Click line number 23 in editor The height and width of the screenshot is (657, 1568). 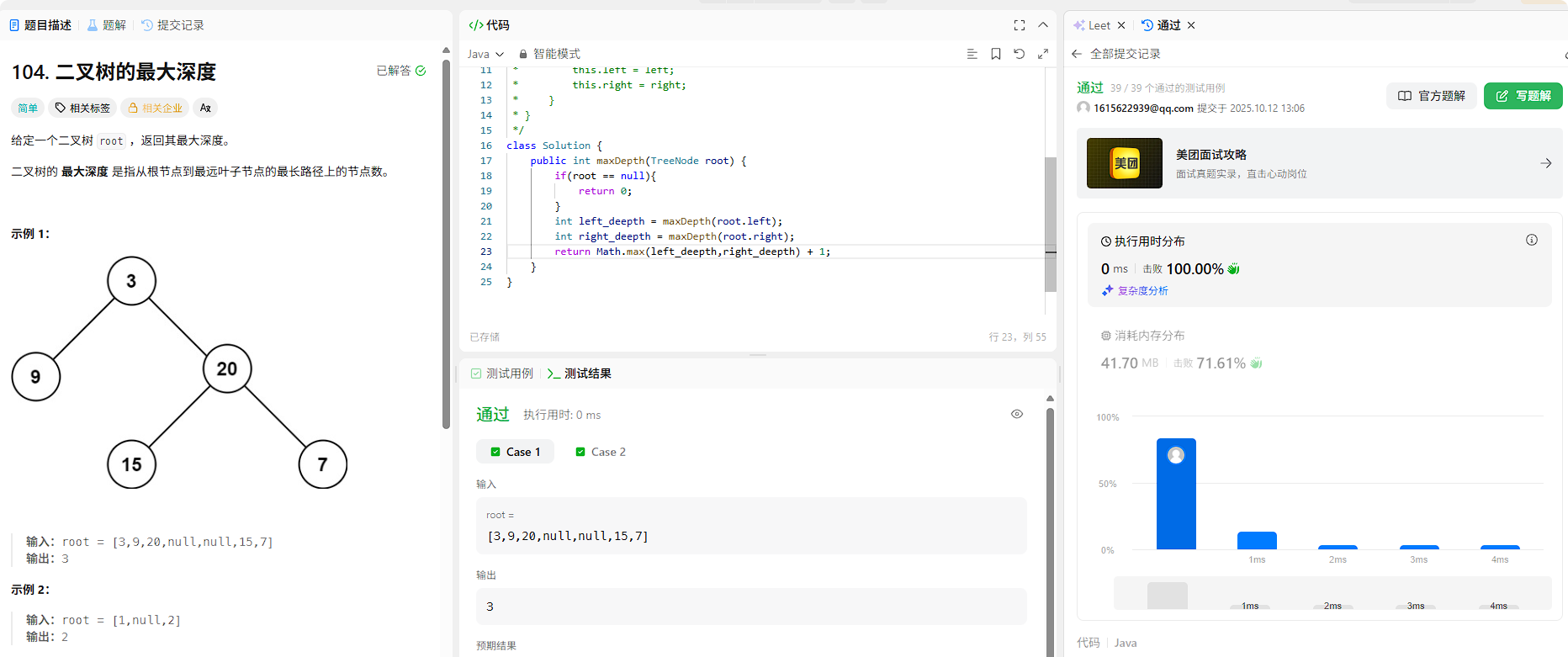pos(486,252)
